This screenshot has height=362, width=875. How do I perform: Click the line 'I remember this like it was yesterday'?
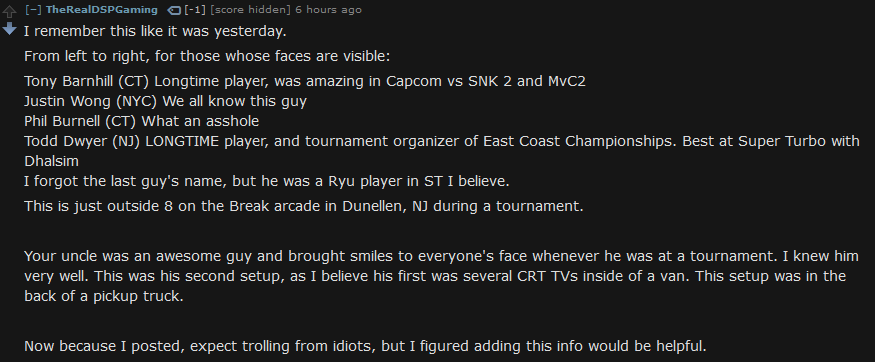pyautogui.click(x=155, y=31)
